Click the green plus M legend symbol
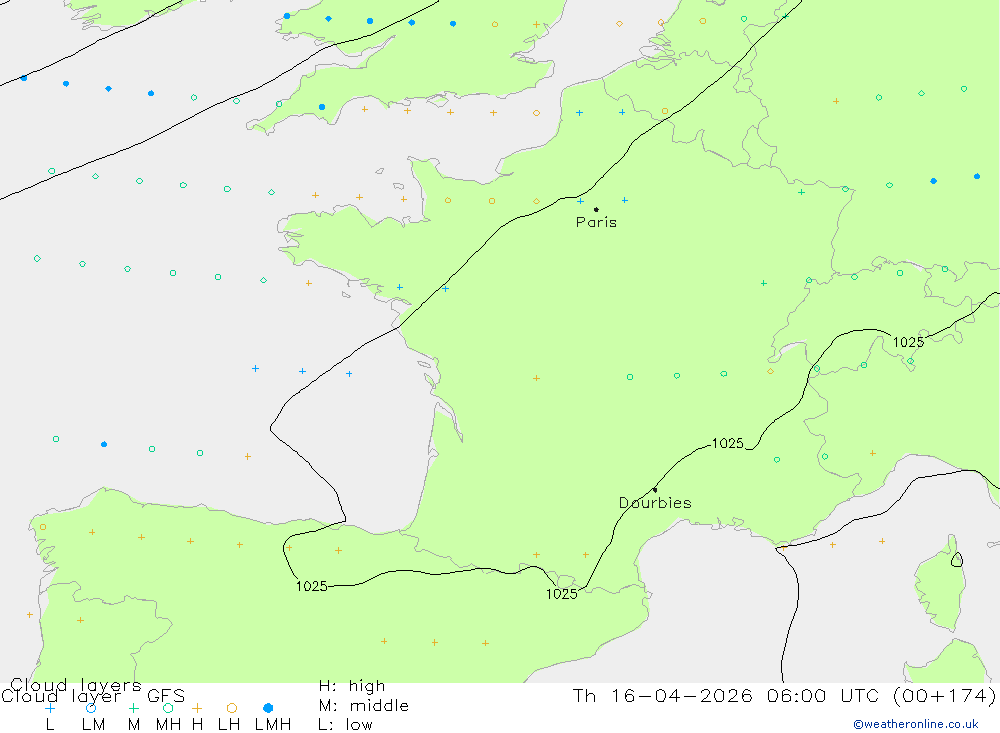The height and width of the screenshot is (733, 1000). coord(133,708)
